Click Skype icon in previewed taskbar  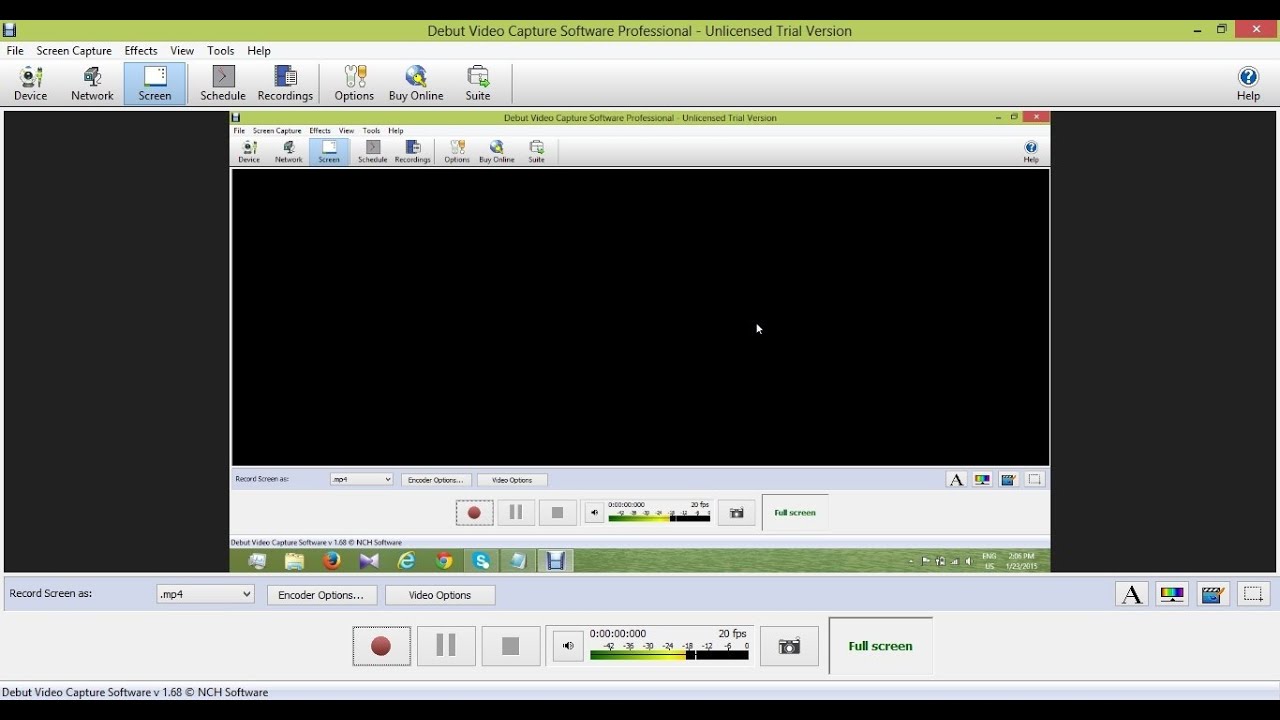[481, 561]
